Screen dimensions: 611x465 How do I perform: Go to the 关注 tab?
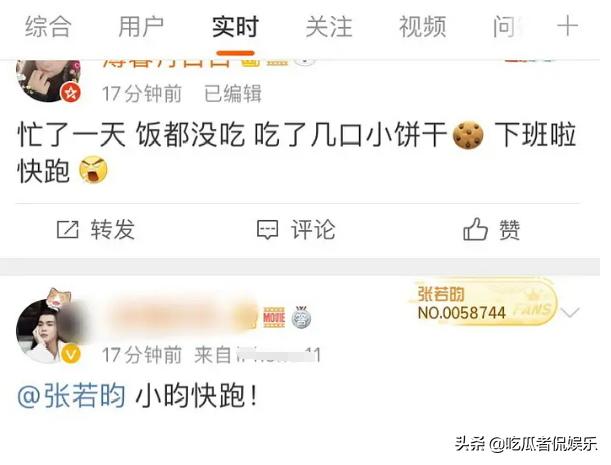pos(329,27)
